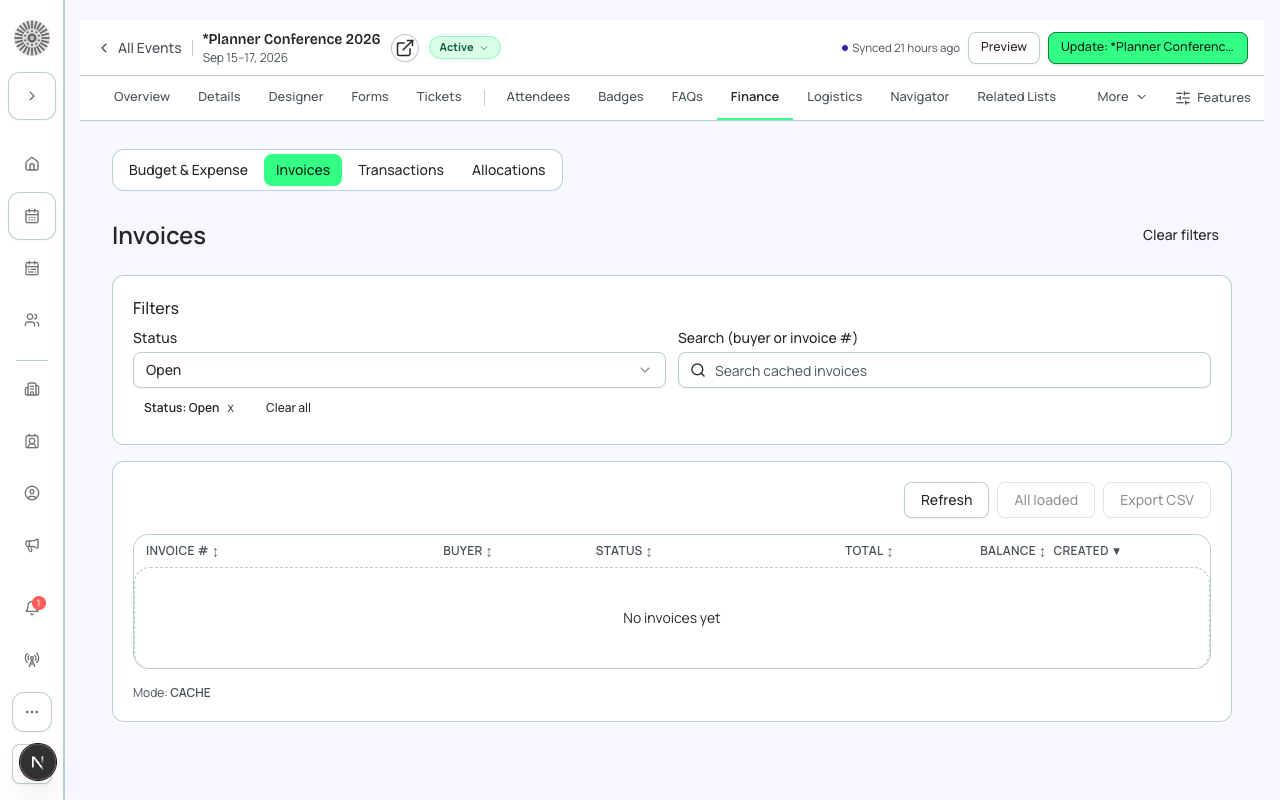Viewport: 1280px width, 800px height.
Task: Open the building venues icon in sidebar
Action: (32, 389)
